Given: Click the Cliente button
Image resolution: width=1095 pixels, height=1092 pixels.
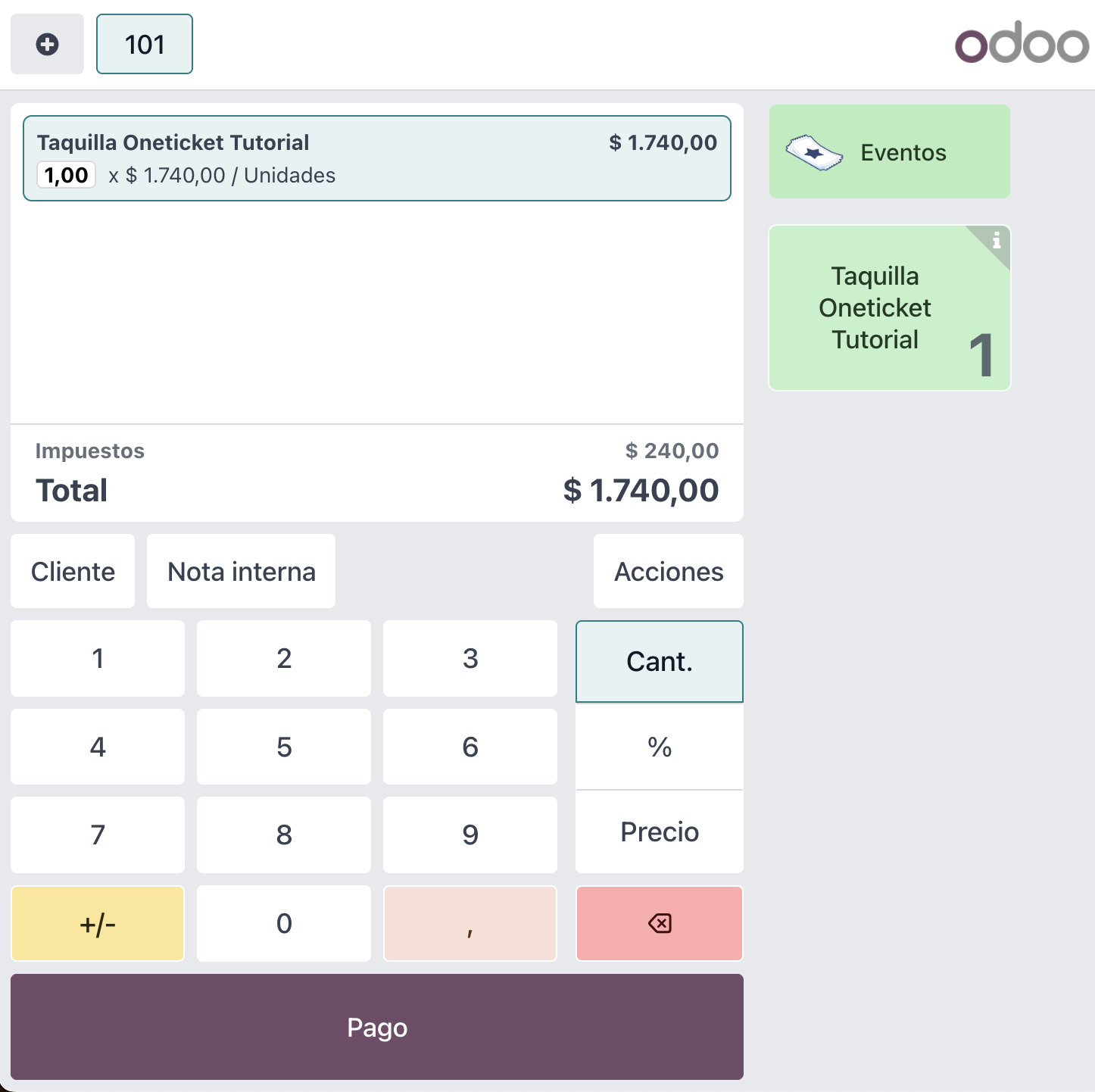Looking at the screenshot, I should tap(73, 572).
